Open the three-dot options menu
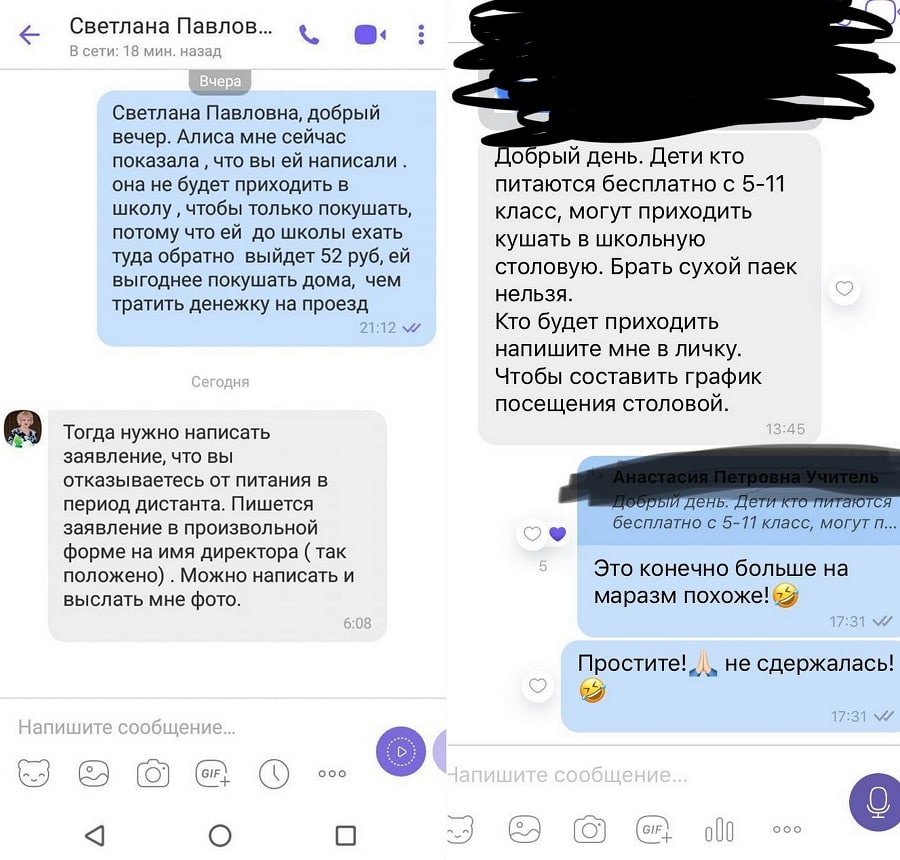The height and width of the screenshot is (860, 900). coord(421,35)
